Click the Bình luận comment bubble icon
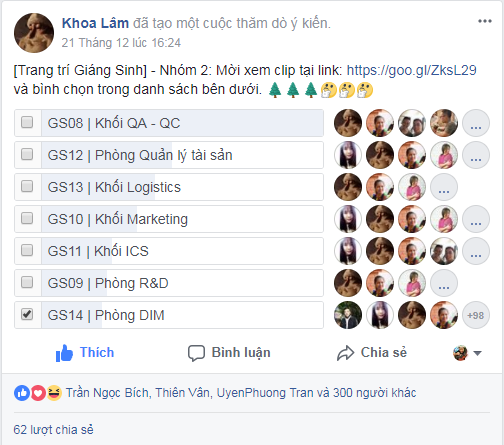504x445 pixels. coord(196,353)
